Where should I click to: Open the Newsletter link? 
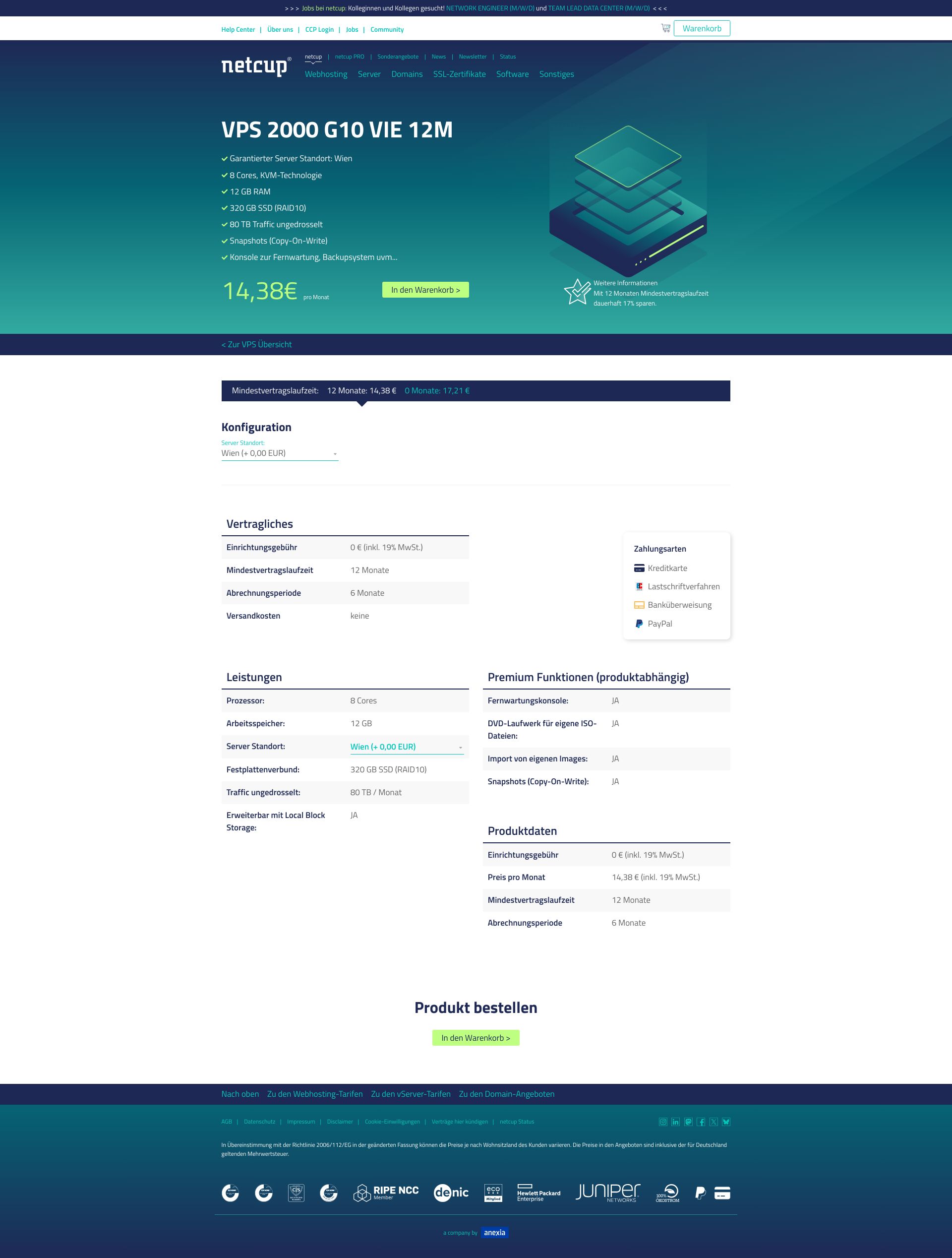473,57
